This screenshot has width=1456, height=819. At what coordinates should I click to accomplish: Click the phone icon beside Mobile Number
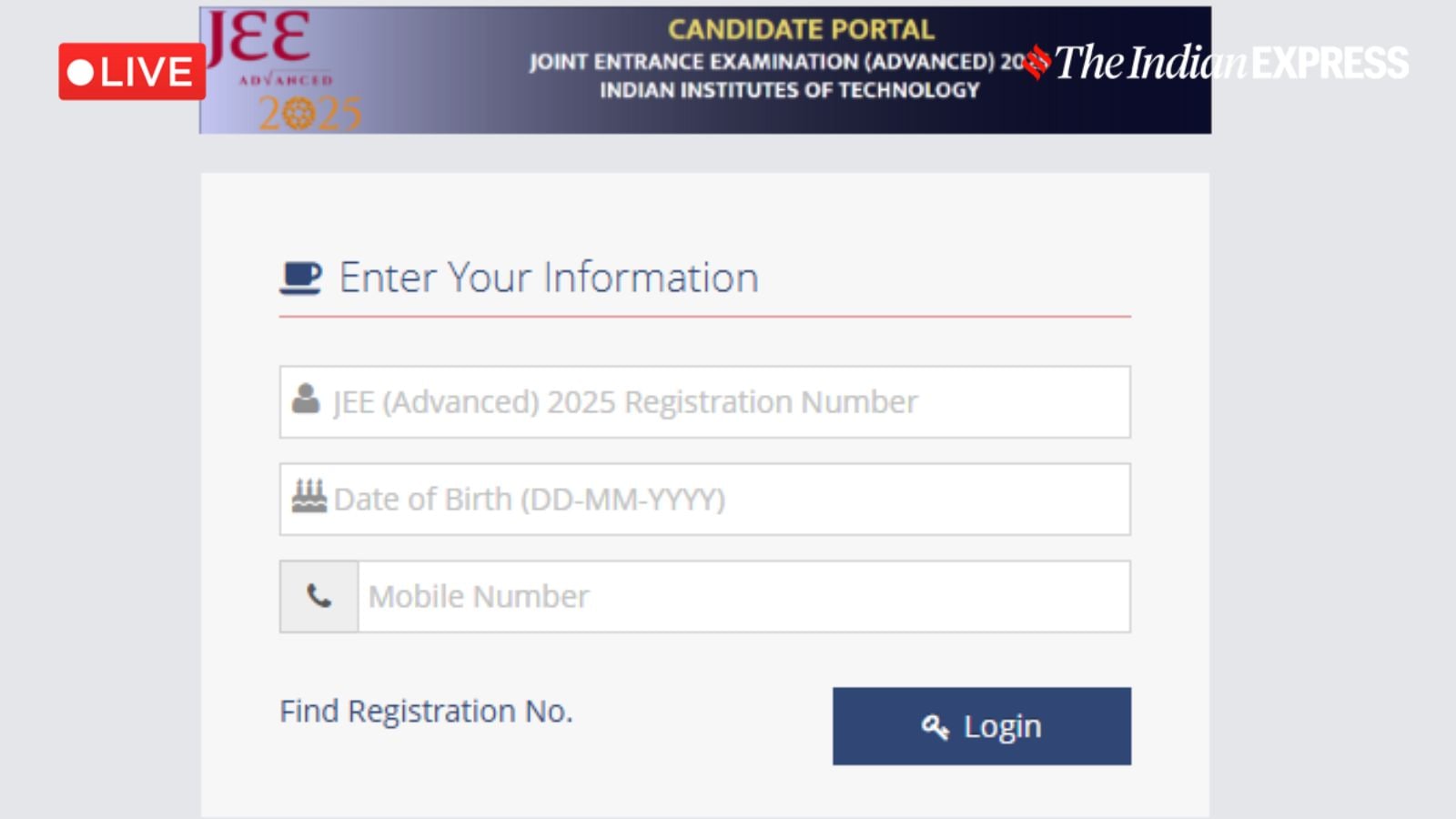point(318,597)
